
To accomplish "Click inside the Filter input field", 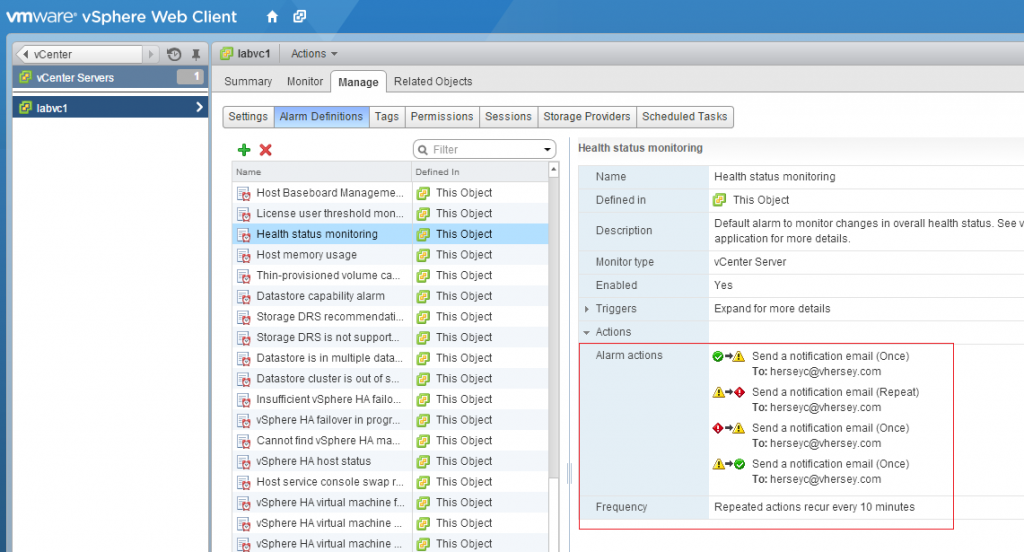I will pyautogui.click(x=485, y=150).
